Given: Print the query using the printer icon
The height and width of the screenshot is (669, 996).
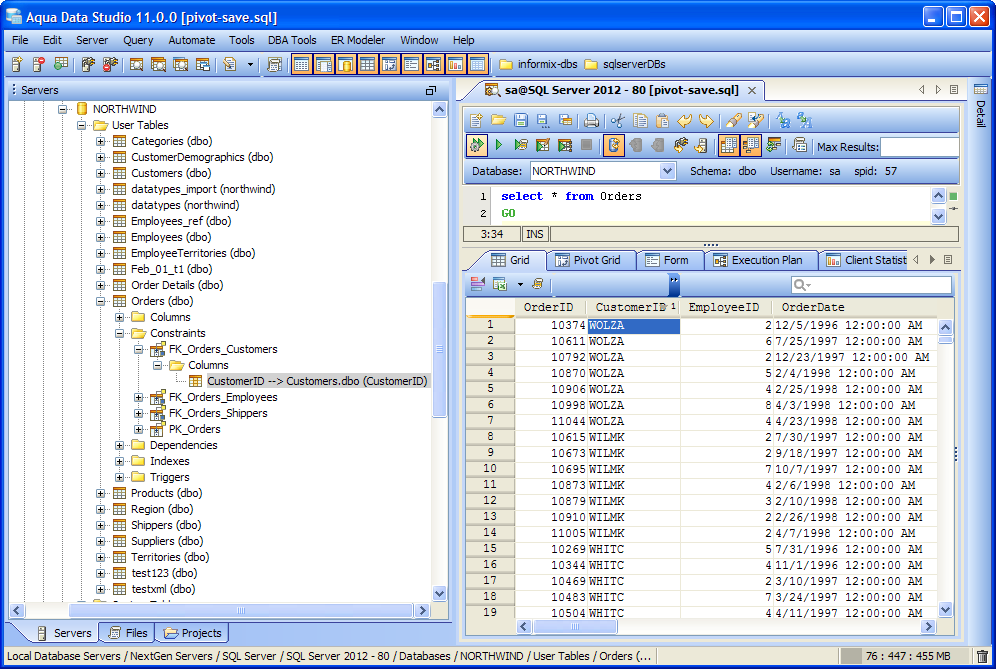Looking at the screenshot, I should click(x=591, y=120).
